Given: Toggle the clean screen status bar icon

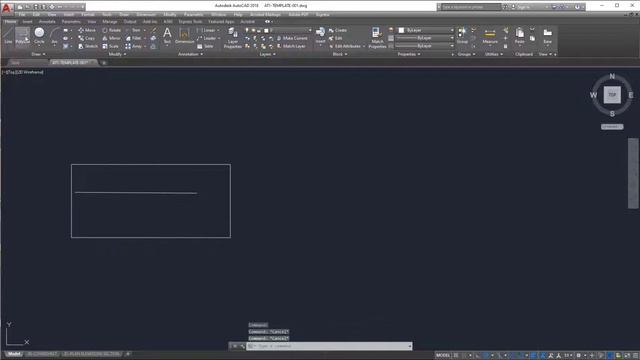Looking at the screenshot, I should (x=627, y=356).
